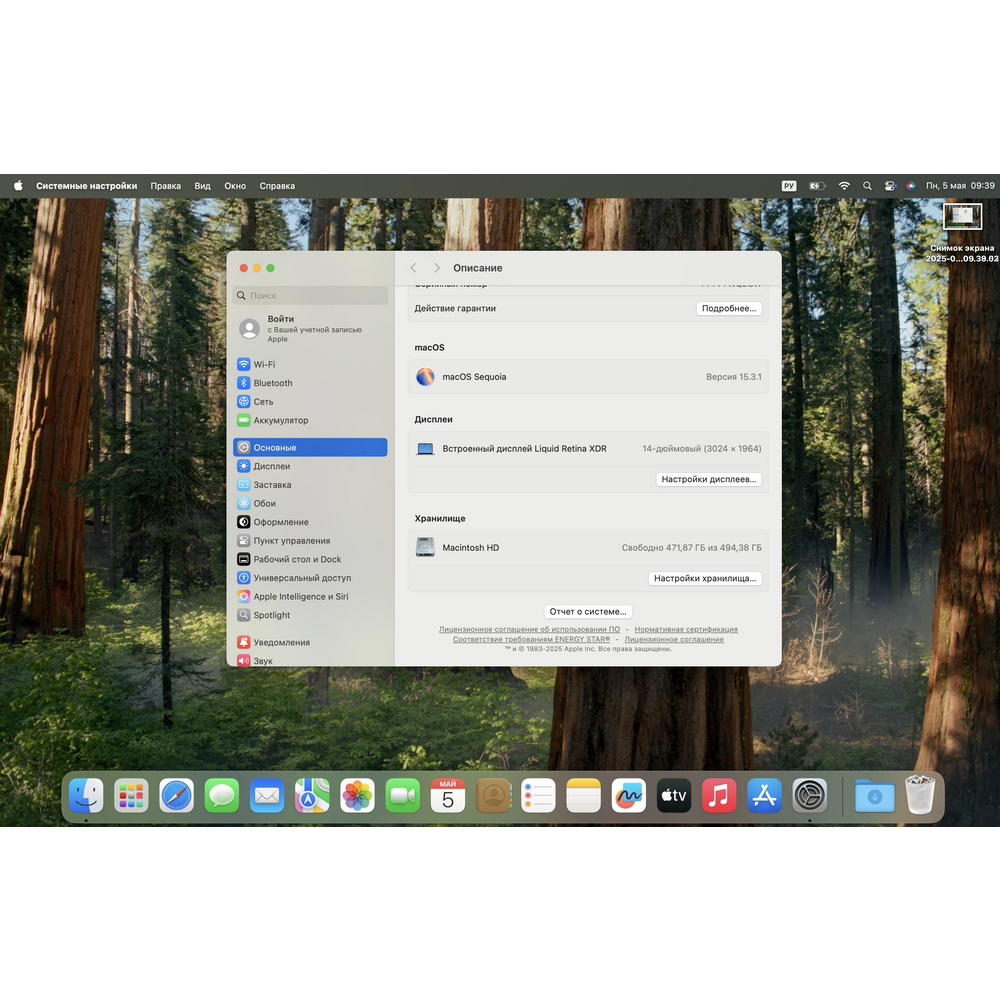Open App Store from the Dock
Image resolution: width=1000 pixels, height=1000 pixels.
click(765, 795)
